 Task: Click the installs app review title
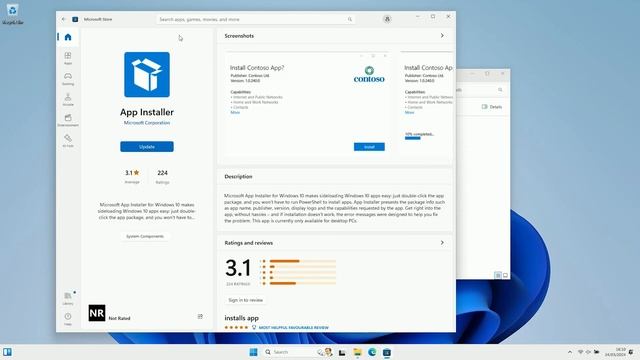(x=241, y=318)
